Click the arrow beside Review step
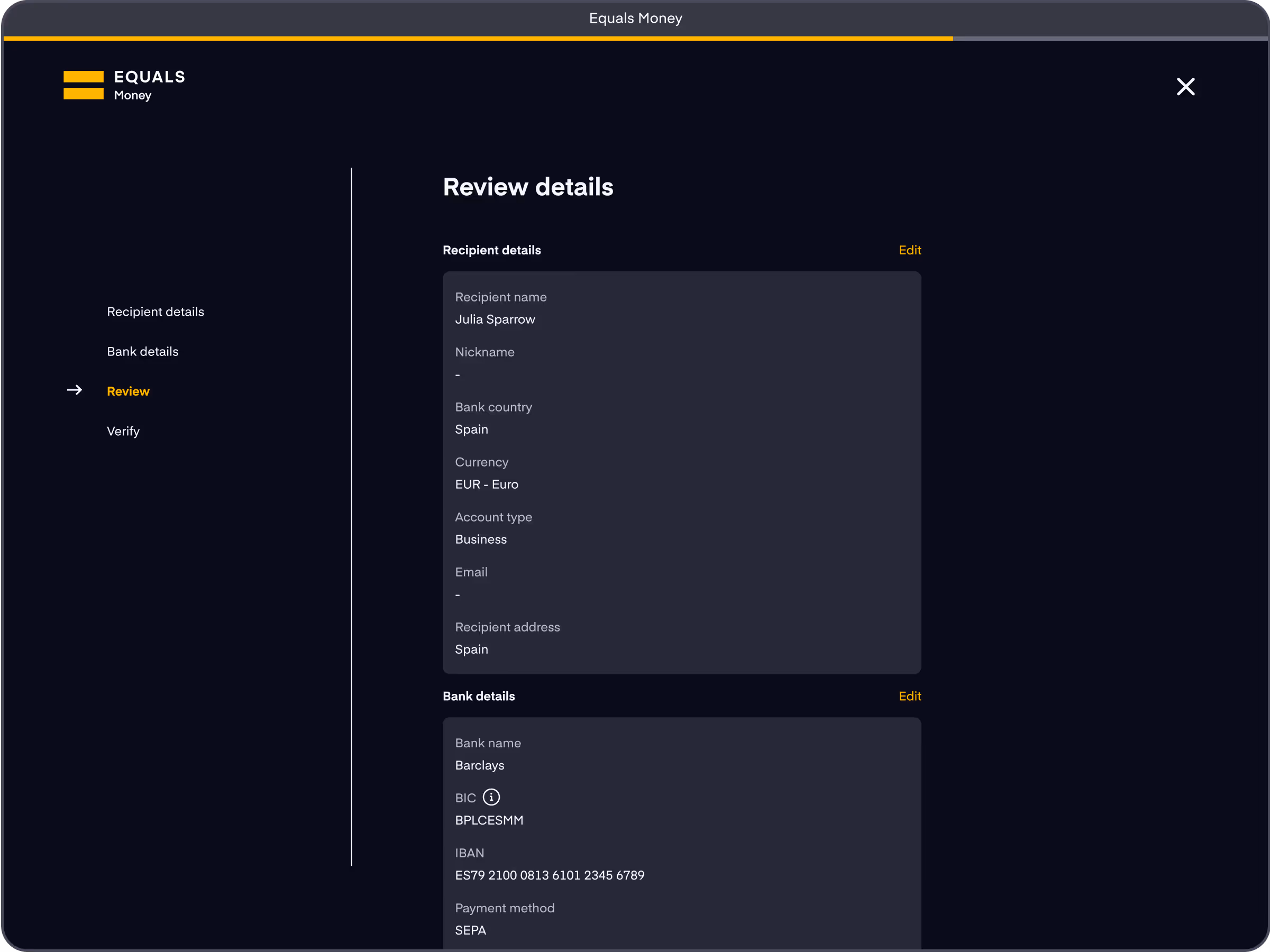The image size is (1270, 952). pos(75,390)
